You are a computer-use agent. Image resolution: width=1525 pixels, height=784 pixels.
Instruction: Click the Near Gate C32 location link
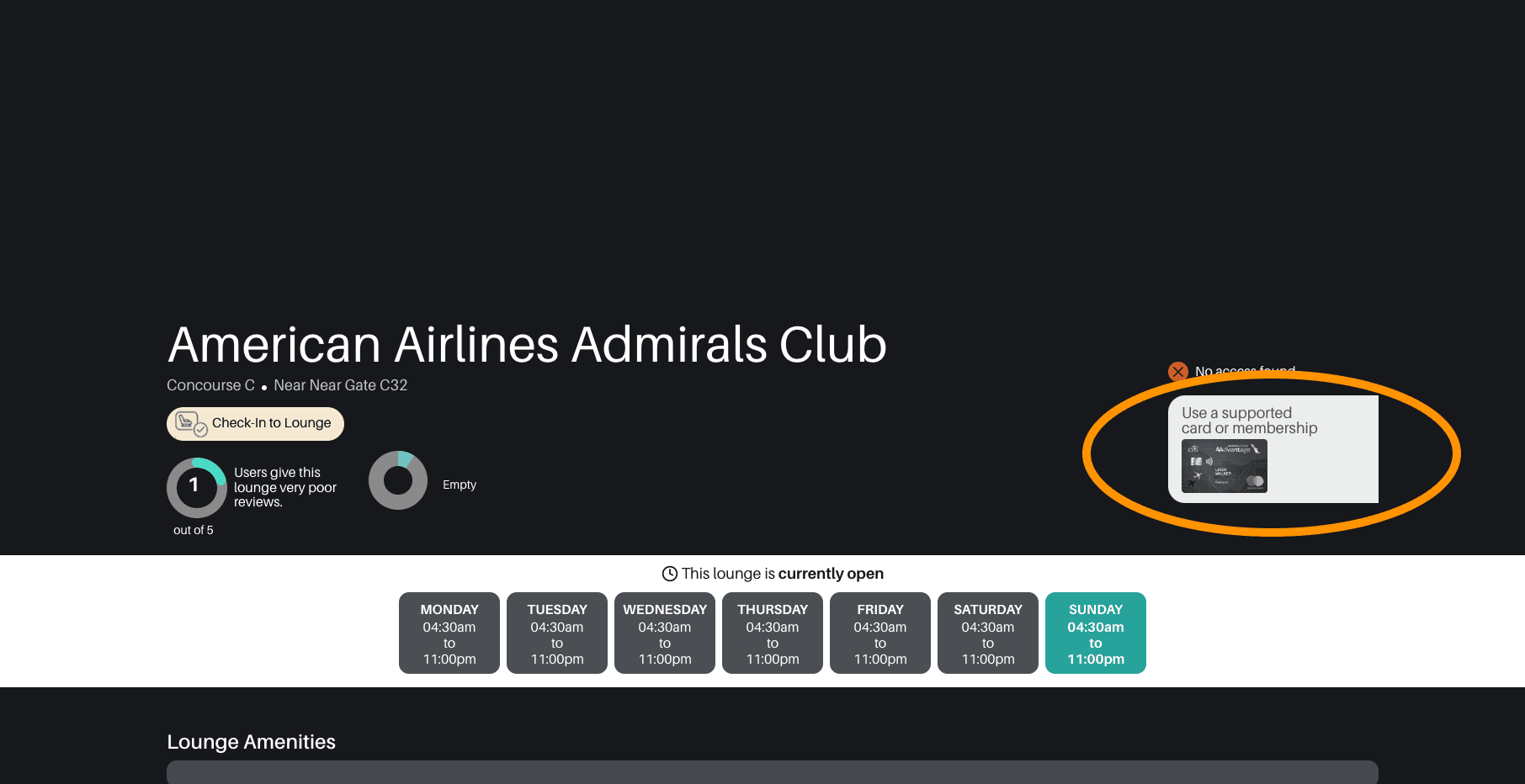pyautogui.click(x=340, y=385)
